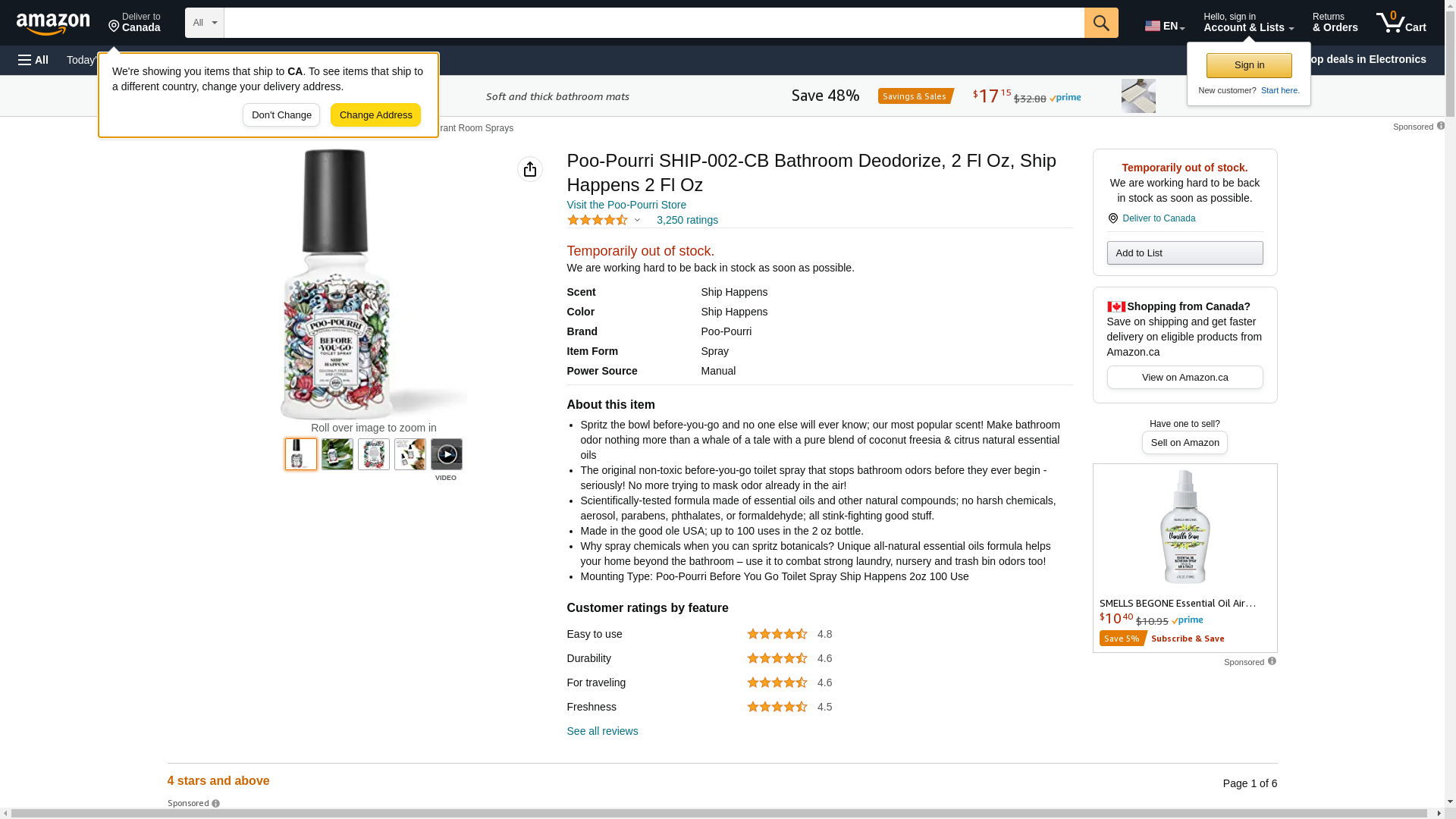The image size is (1456, 819).
Task: Click the share icon beside product image
Action: click(x=530, y=169)
